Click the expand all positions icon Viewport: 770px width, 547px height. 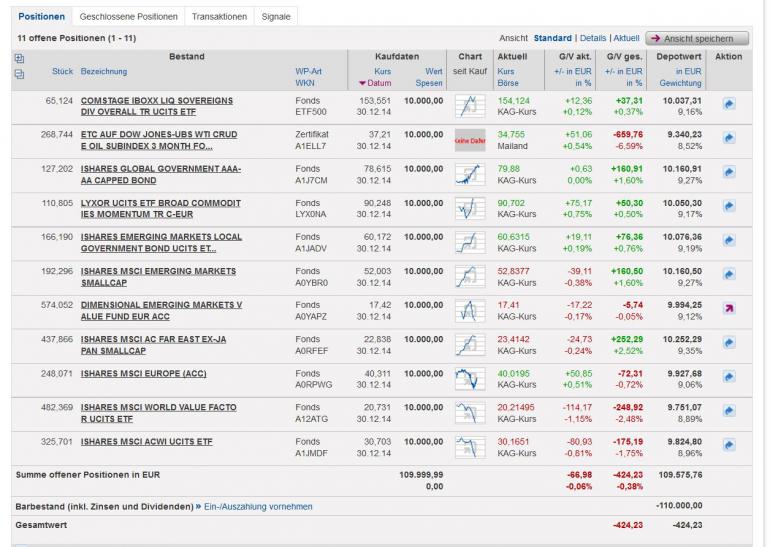20,58
